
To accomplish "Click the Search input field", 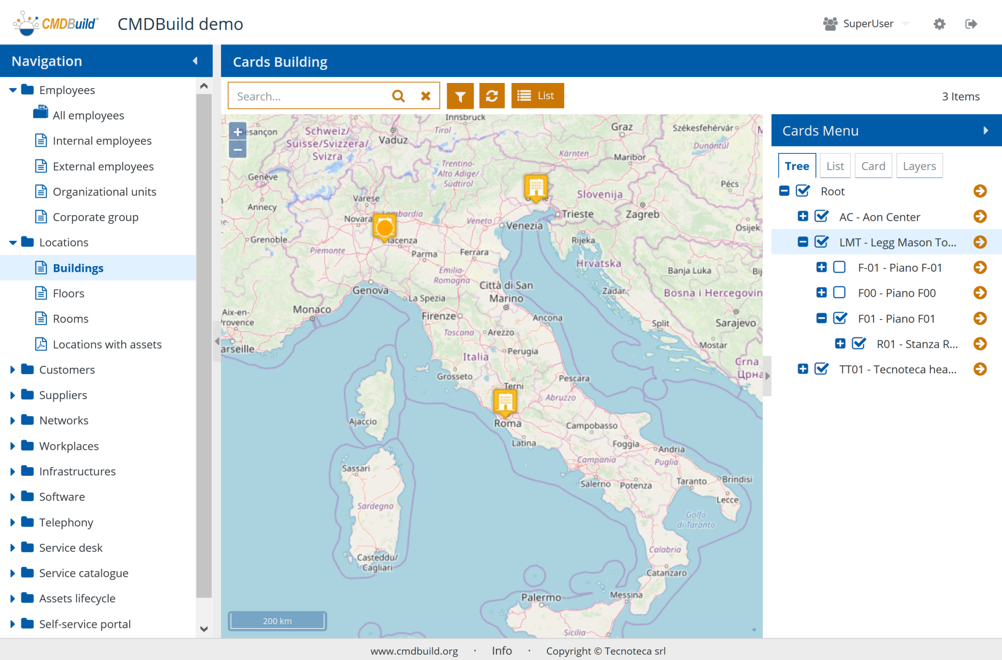I will (308, 96).
